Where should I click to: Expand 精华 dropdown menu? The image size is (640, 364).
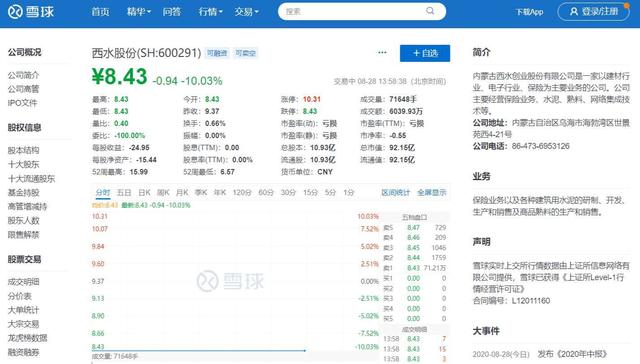pyautogui.click(x=138, y=12)
